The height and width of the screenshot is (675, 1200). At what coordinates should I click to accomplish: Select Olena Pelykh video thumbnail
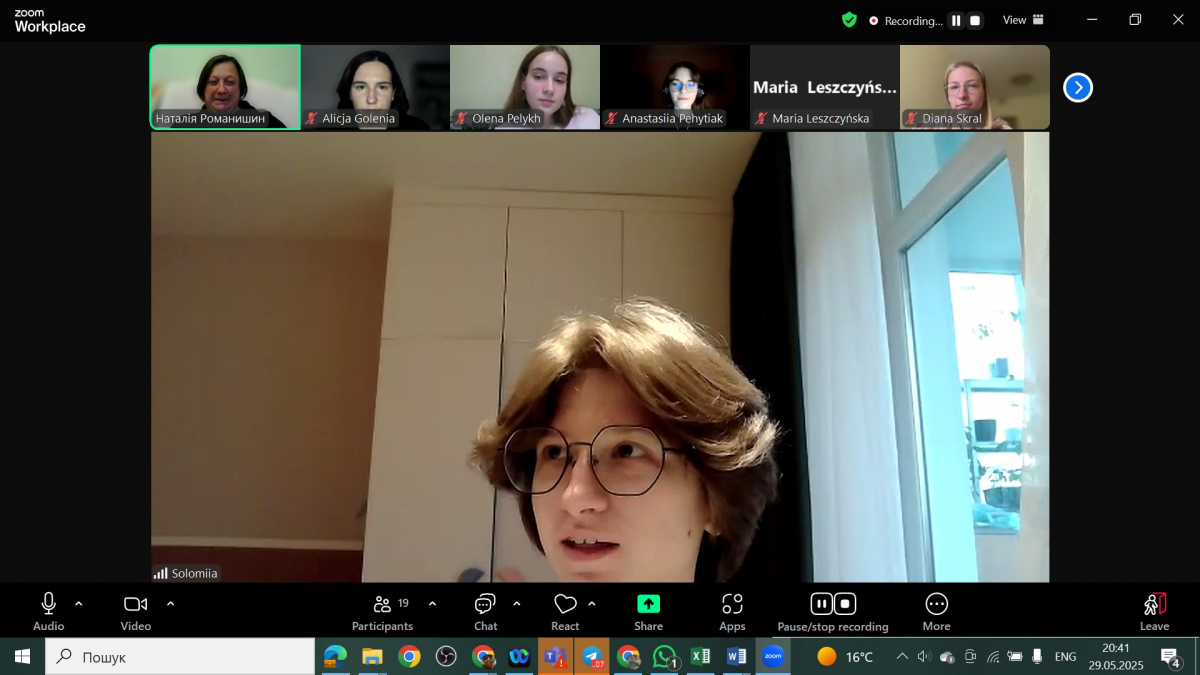[525, 87]
